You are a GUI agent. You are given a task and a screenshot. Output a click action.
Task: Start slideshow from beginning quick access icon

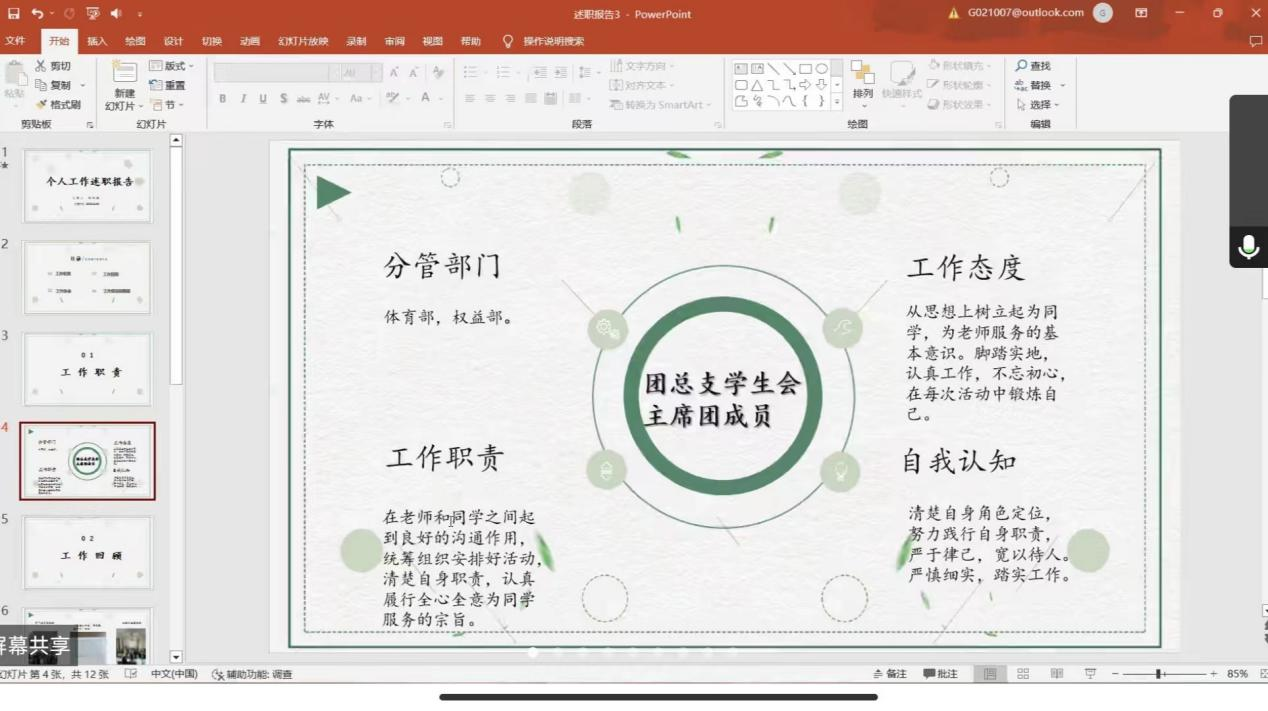(x=93, y=14)
